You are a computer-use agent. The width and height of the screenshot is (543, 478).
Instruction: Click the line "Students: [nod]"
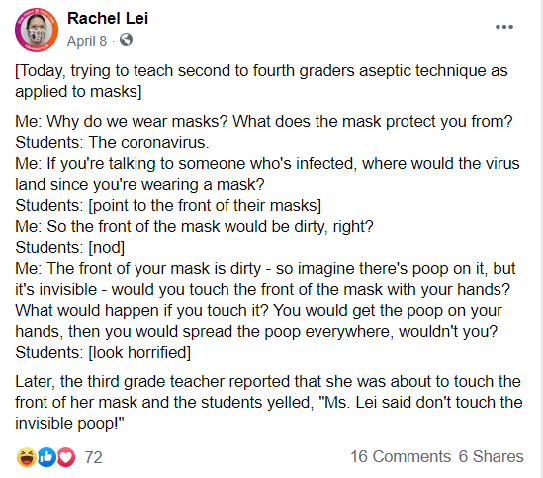70,247
